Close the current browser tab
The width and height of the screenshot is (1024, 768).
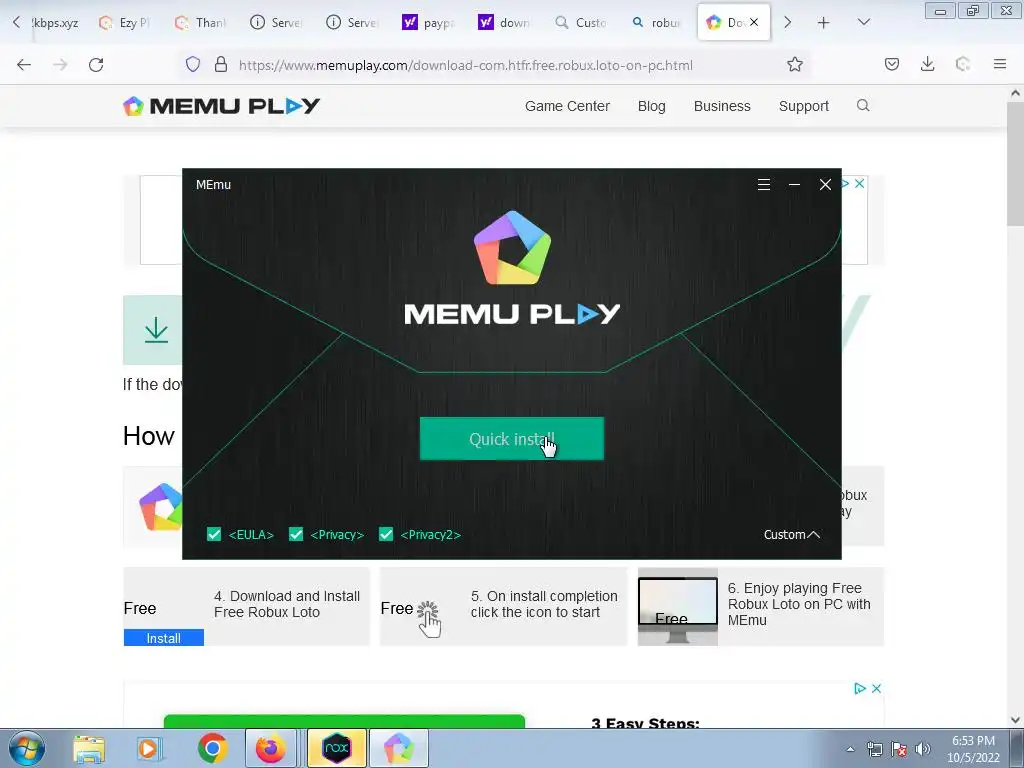tap(754, 22)
